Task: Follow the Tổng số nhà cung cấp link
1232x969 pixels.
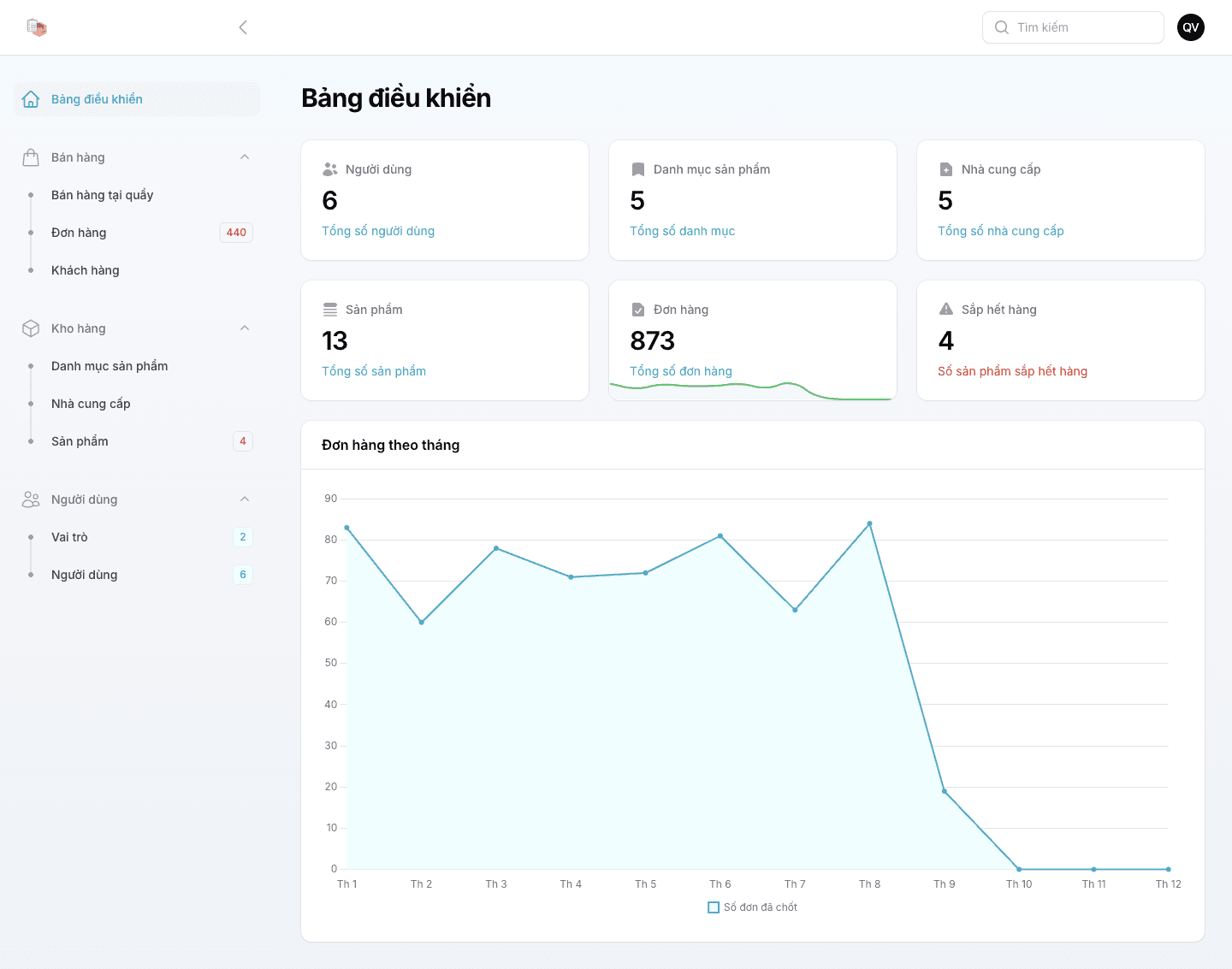Action: [x=1001, y=231]
